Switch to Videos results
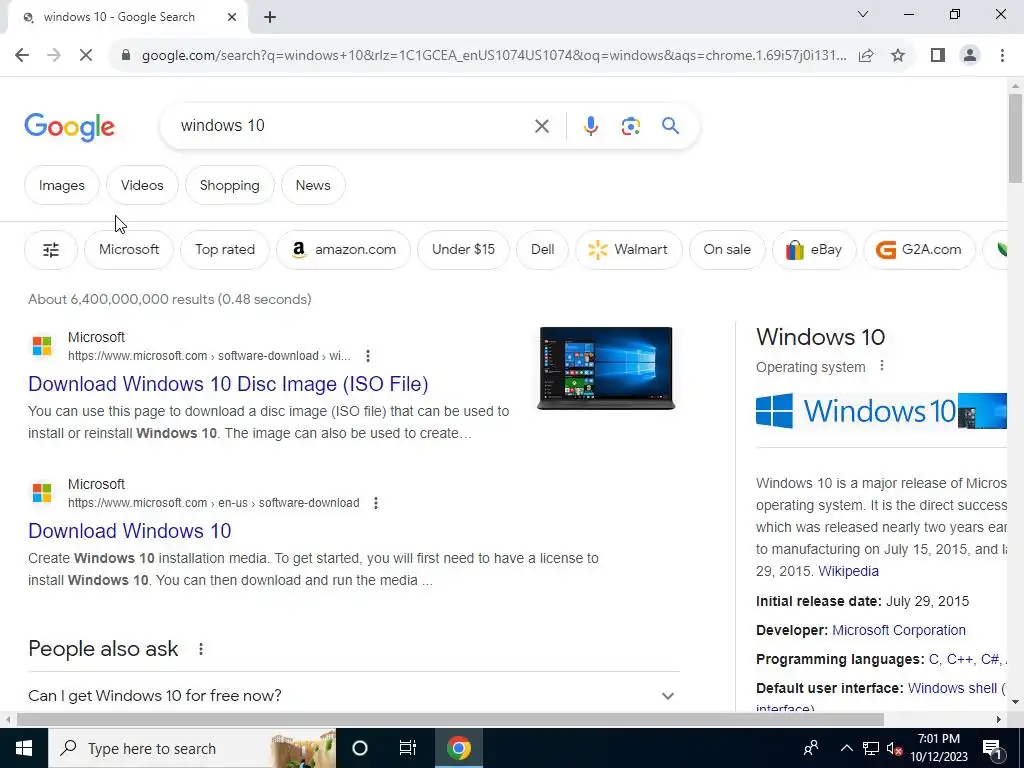Image resolution: width=1024 pixels, height=768 pixels. tap(142, 185)
